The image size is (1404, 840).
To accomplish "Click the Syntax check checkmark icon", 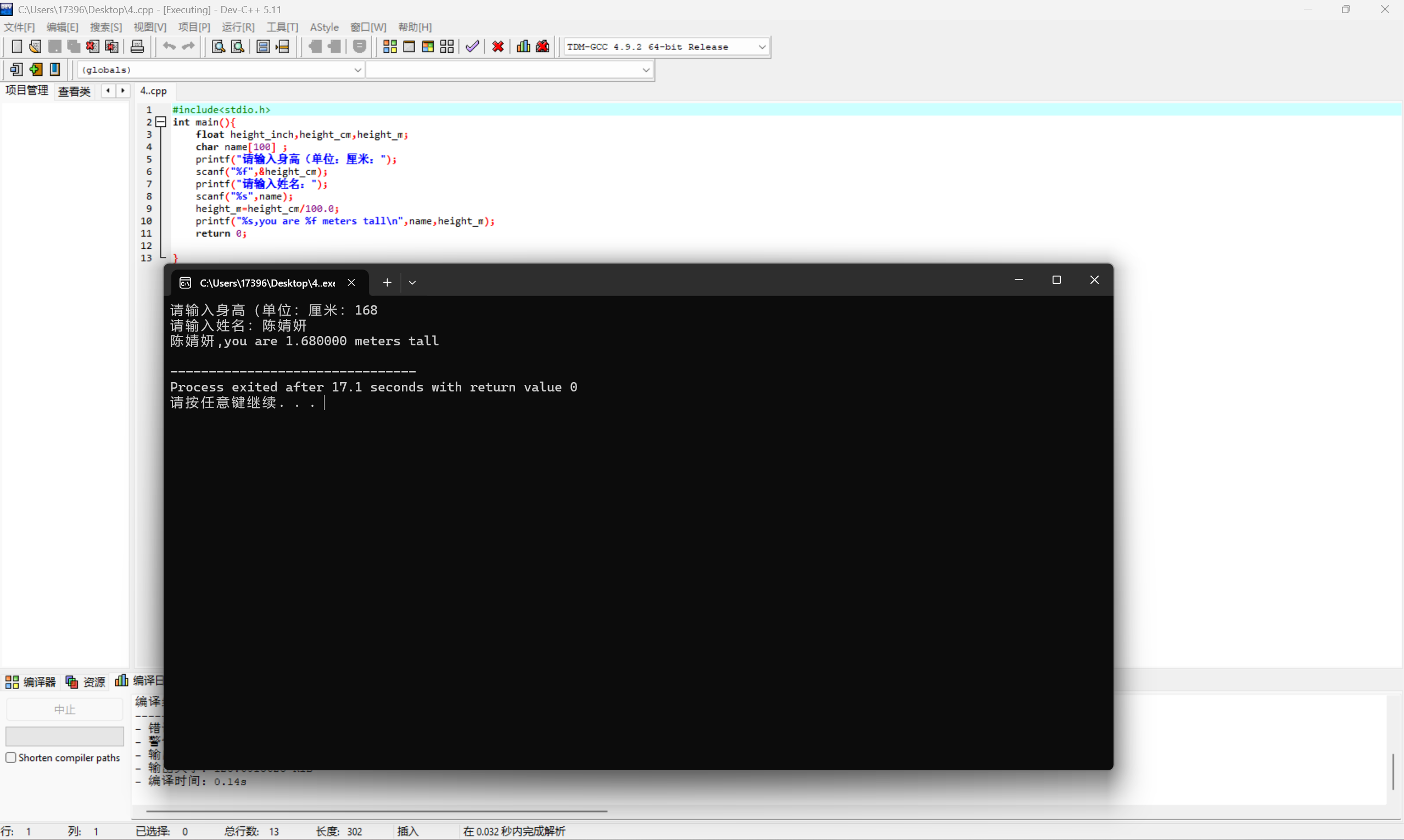I will 472,47.
